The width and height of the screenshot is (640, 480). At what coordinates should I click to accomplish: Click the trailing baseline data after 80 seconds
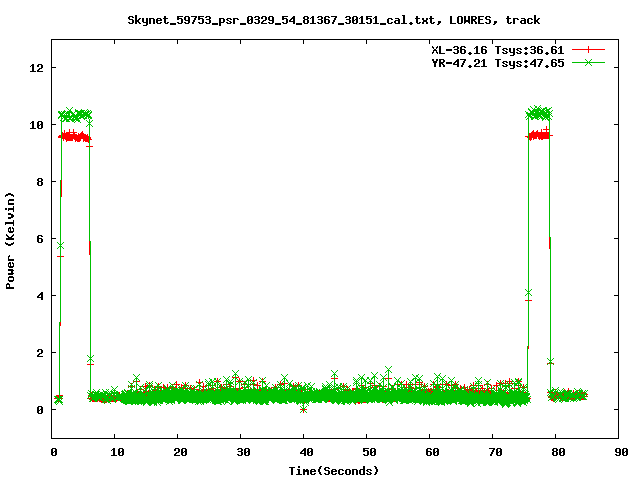pyautogui.click(x=567, y=395)
